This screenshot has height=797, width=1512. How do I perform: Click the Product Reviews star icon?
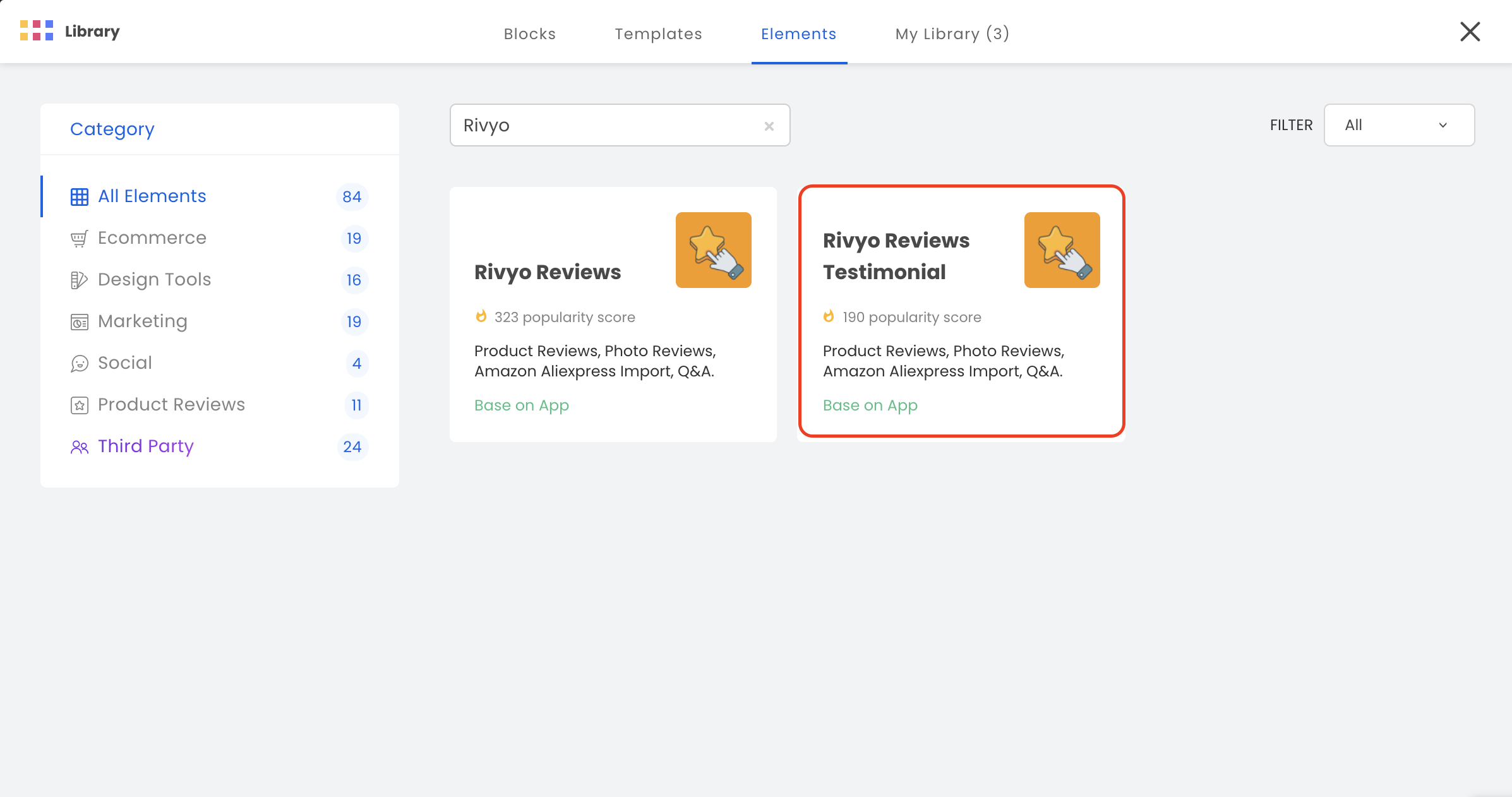(x=80, y=405)
